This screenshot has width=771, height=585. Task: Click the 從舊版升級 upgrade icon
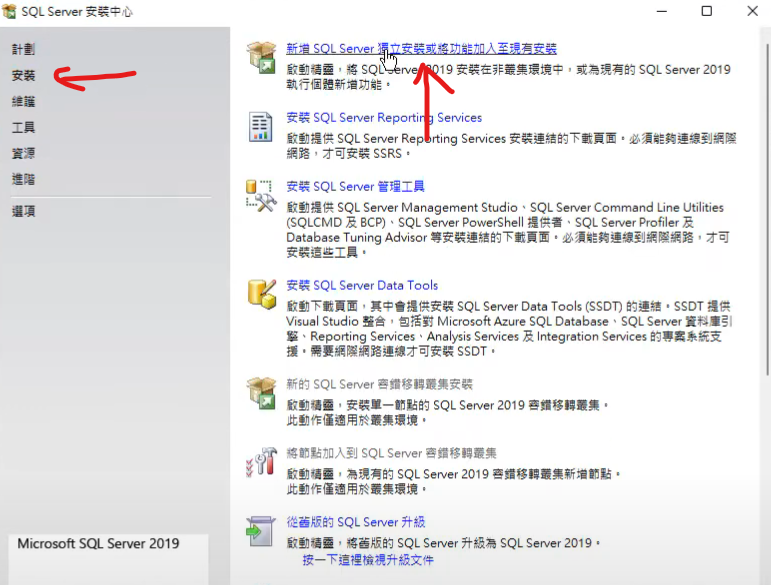[x=261, y=531]
